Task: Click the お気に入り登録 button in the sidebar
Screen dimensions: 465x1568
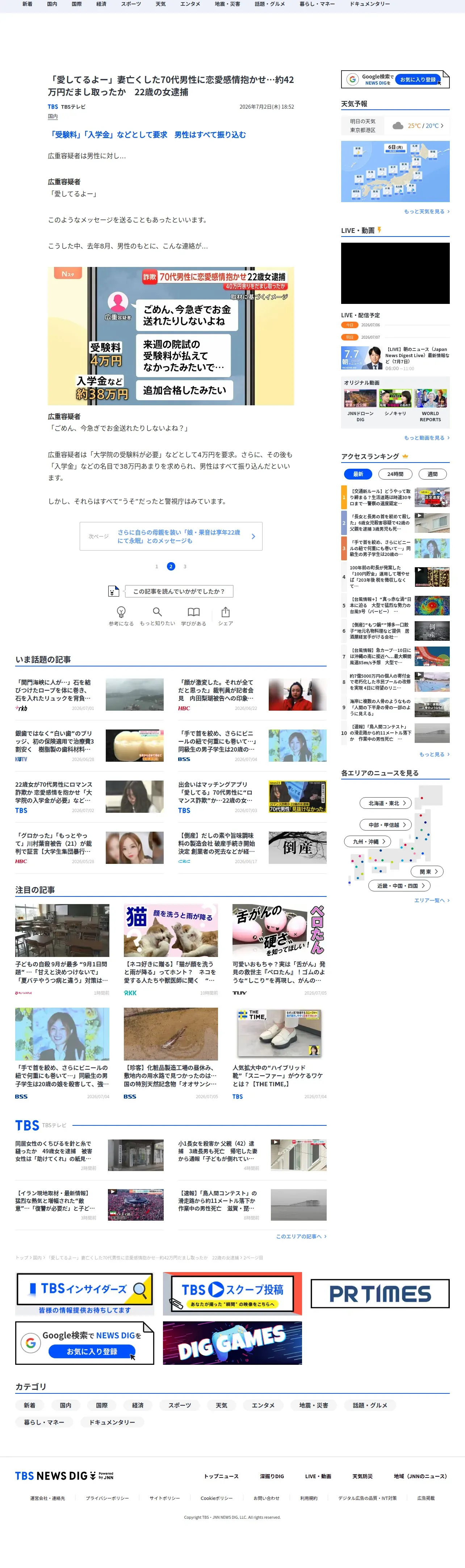Action: click(418, 79)
